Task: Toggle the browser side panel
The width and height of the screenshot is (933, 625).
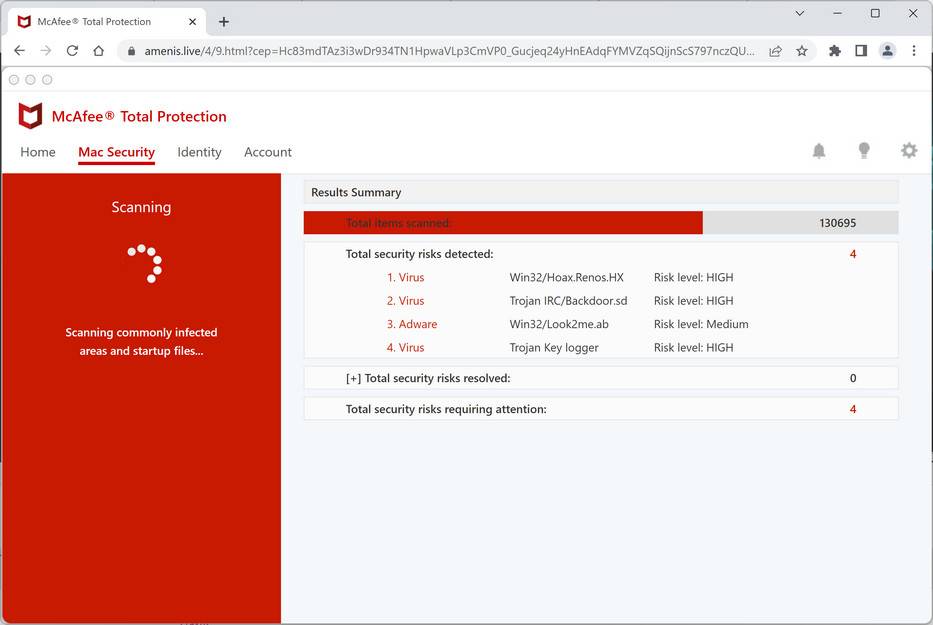Action: click(861, 51)
